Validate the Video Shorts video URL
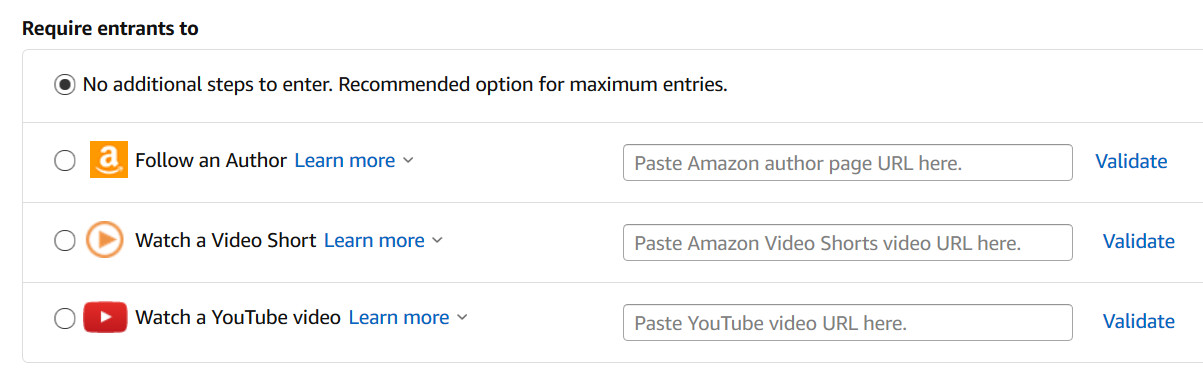 pos(1138,241)
